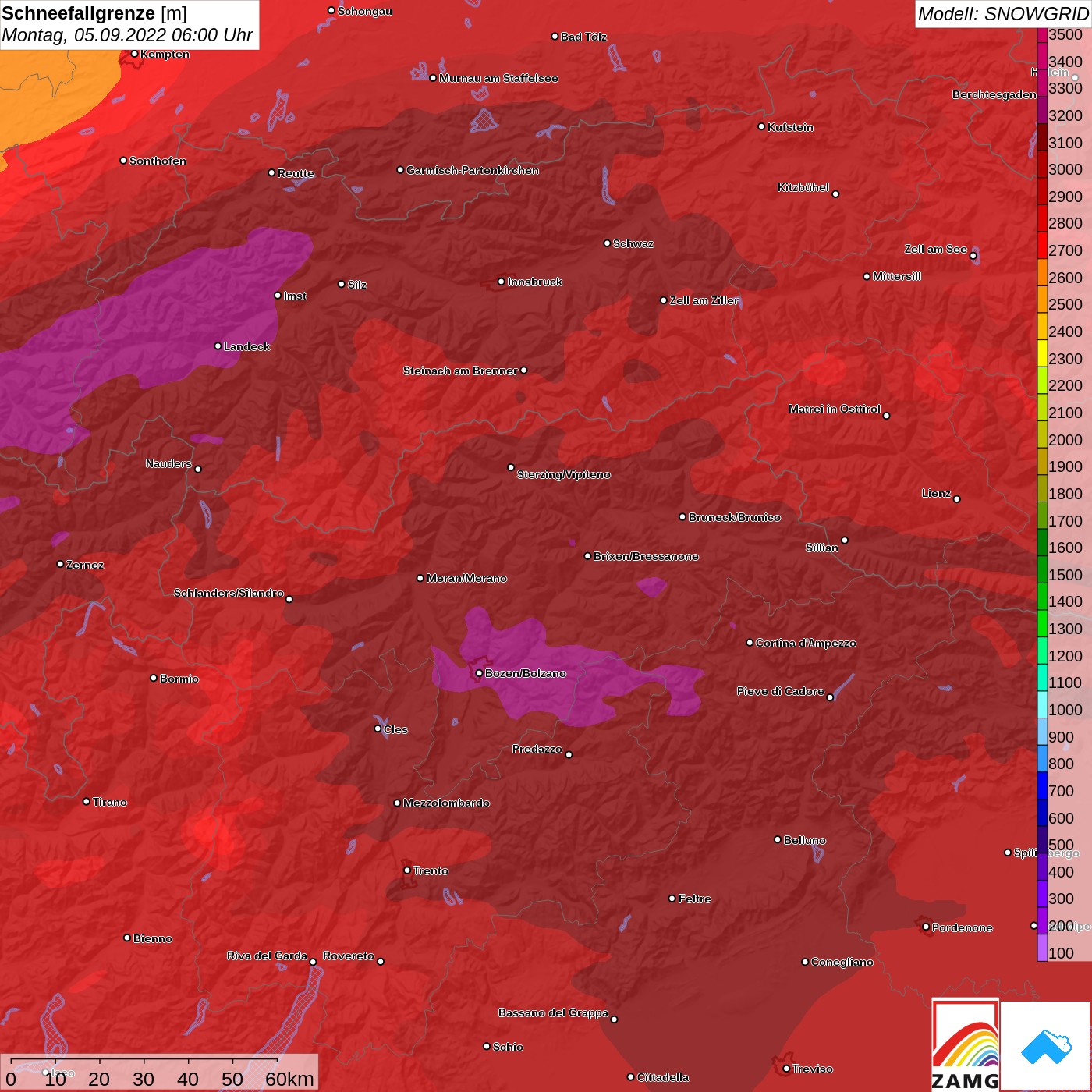This screenshot has height=1092, width=1092.
Task: Select the Murnau am Staffelsee label
Action: [x=498, y=78]
